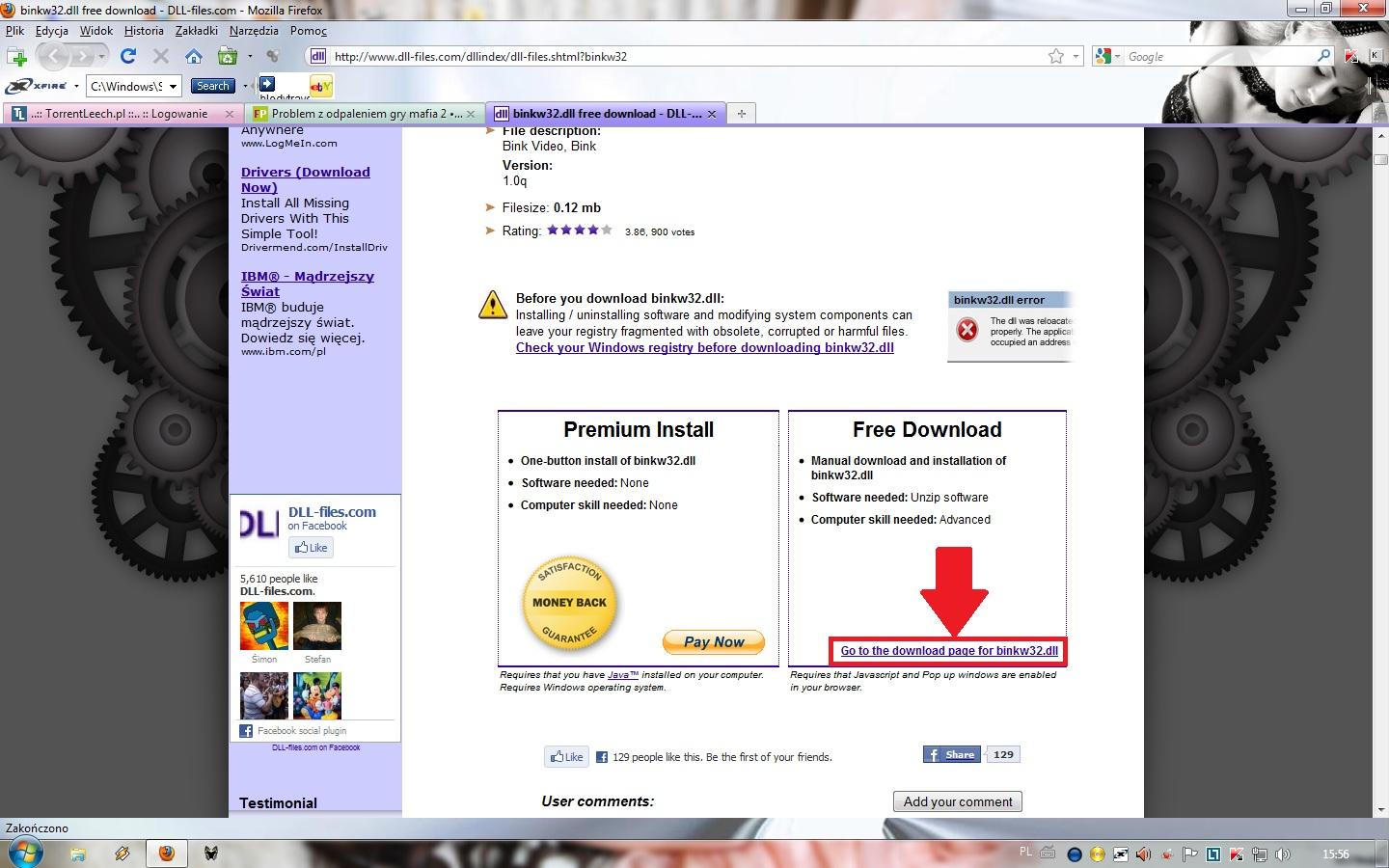Click the magnifier icon in the Google search box
Viewport: 1389px width, 868px height.
pyautogui.click(x=1324, y=56)
